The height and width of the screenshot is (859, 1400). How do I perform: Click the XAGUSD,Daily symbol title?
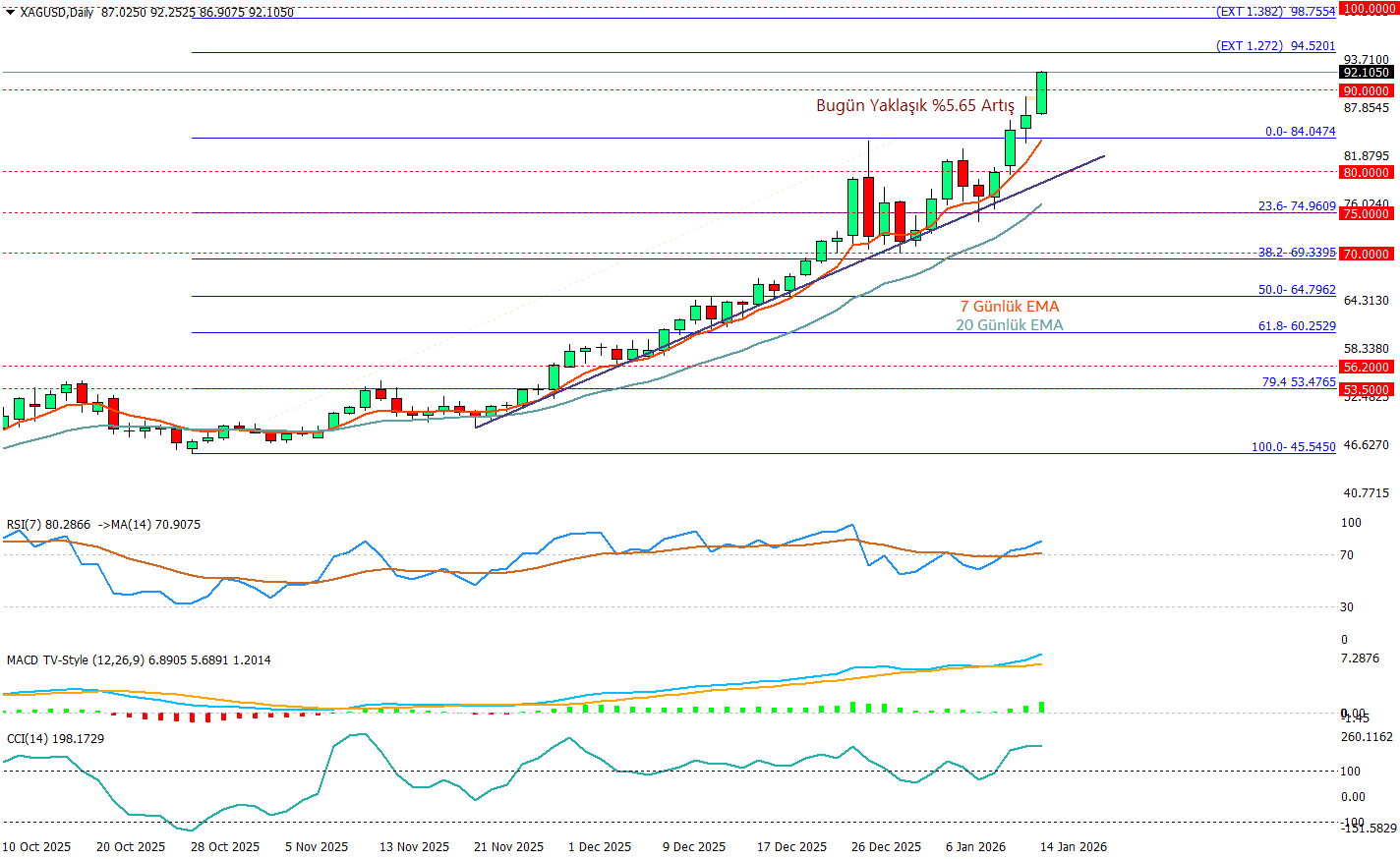click(57, 13)
